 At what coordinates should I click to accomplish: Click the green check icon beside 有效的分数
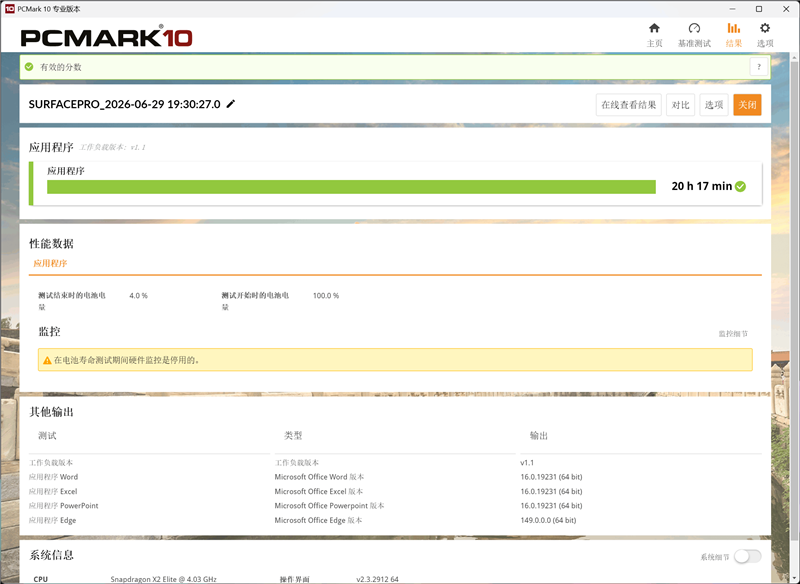29,67
